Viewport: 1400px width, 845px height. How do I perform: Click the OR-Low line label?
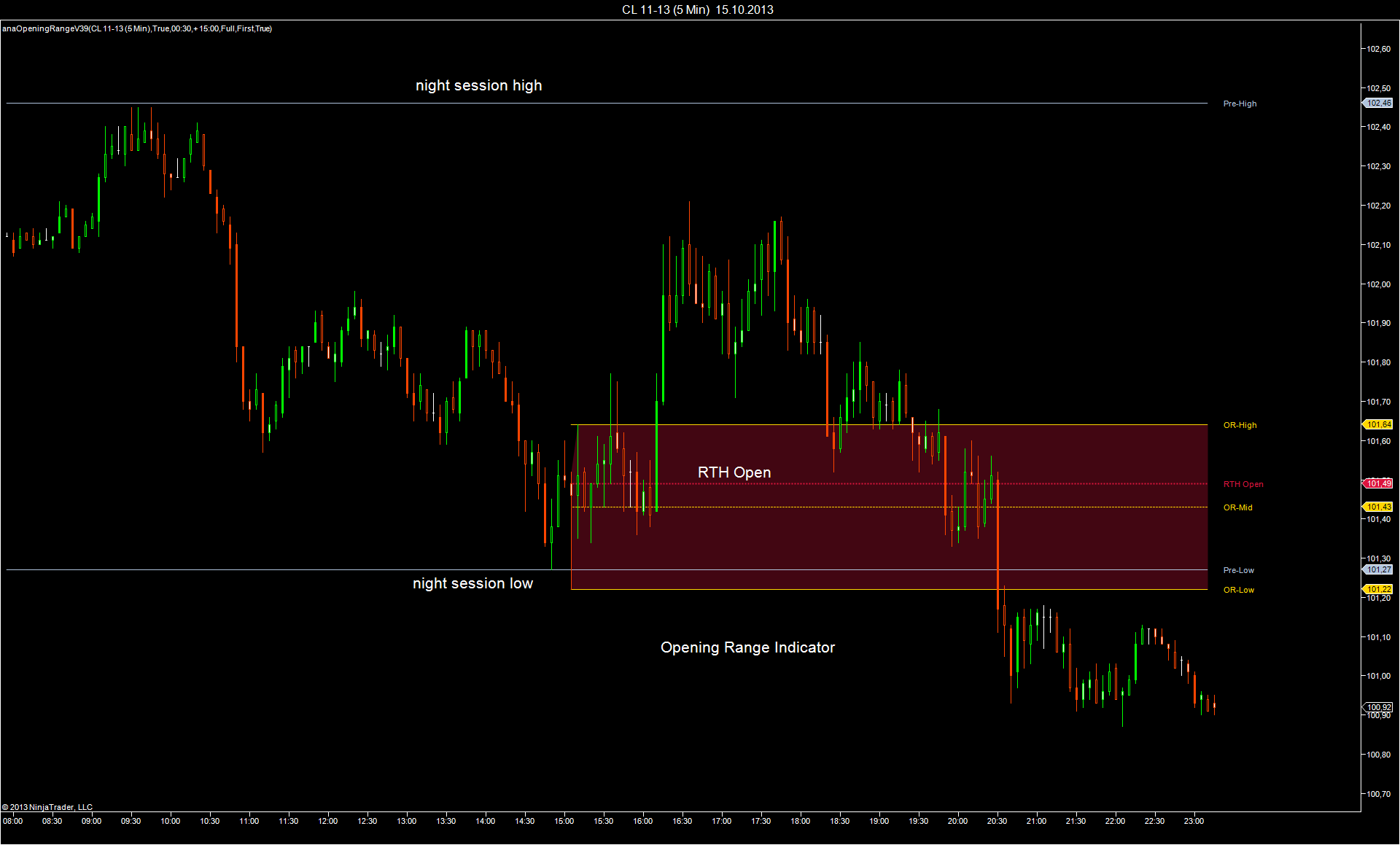point(1238,590)
